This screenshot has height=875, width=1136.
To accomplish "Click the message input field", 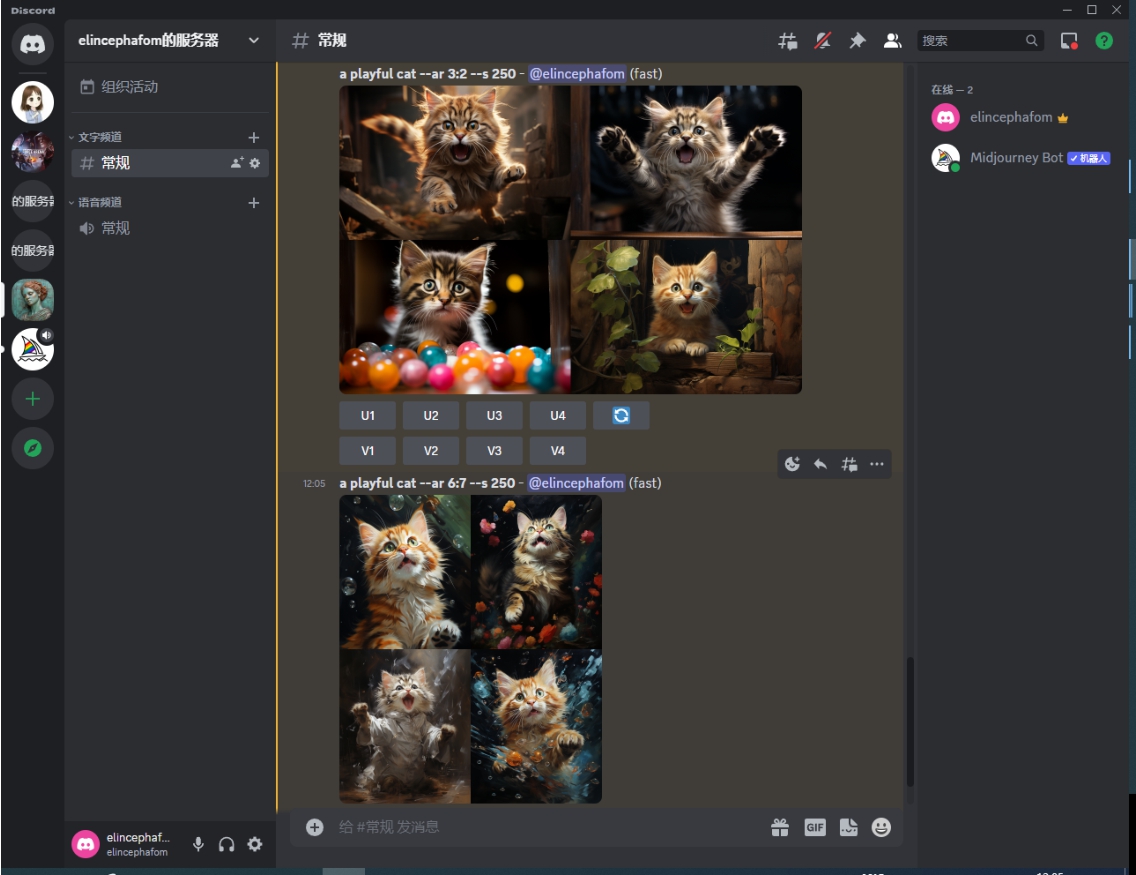I will tap(540, 827).
